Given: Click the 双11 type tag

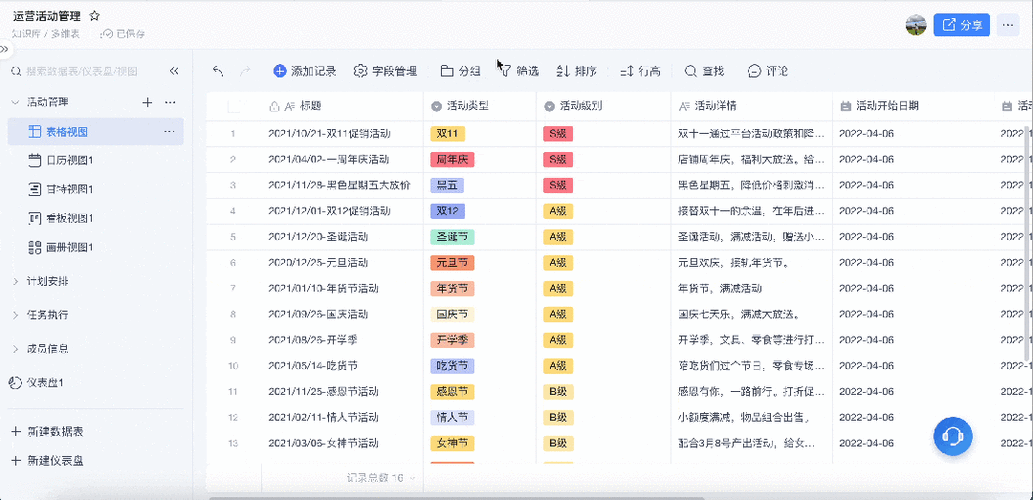Looking at the screenshot, I should coord(447,134).
